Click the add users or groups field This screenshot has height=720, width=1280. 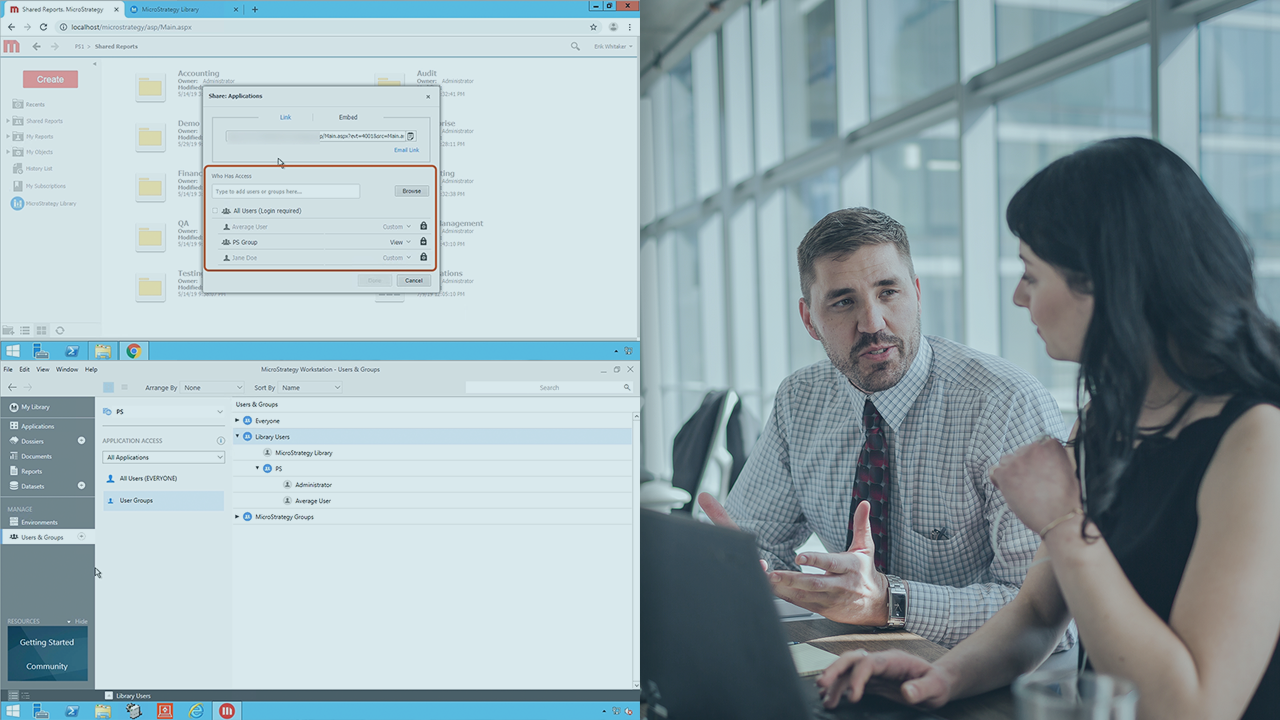pos(285,191)
